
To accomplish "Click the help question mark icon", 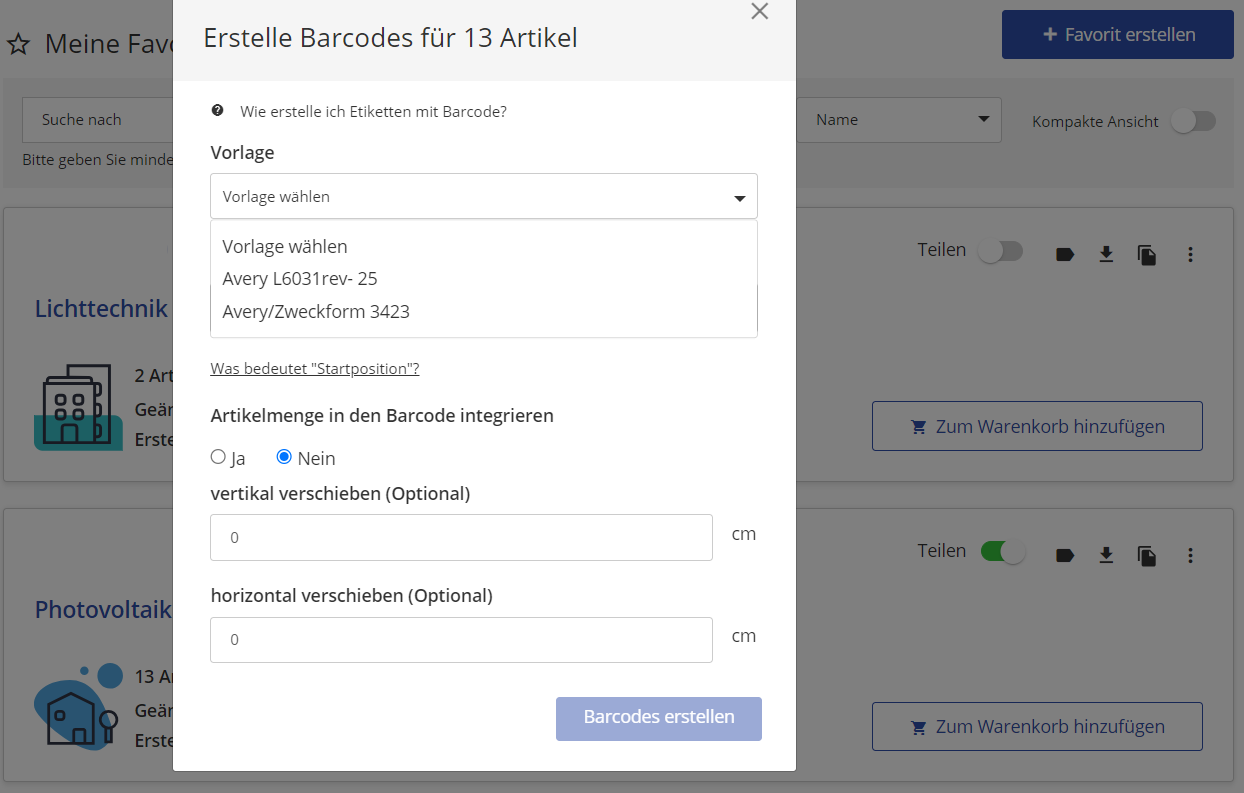I will click(218, 111).
